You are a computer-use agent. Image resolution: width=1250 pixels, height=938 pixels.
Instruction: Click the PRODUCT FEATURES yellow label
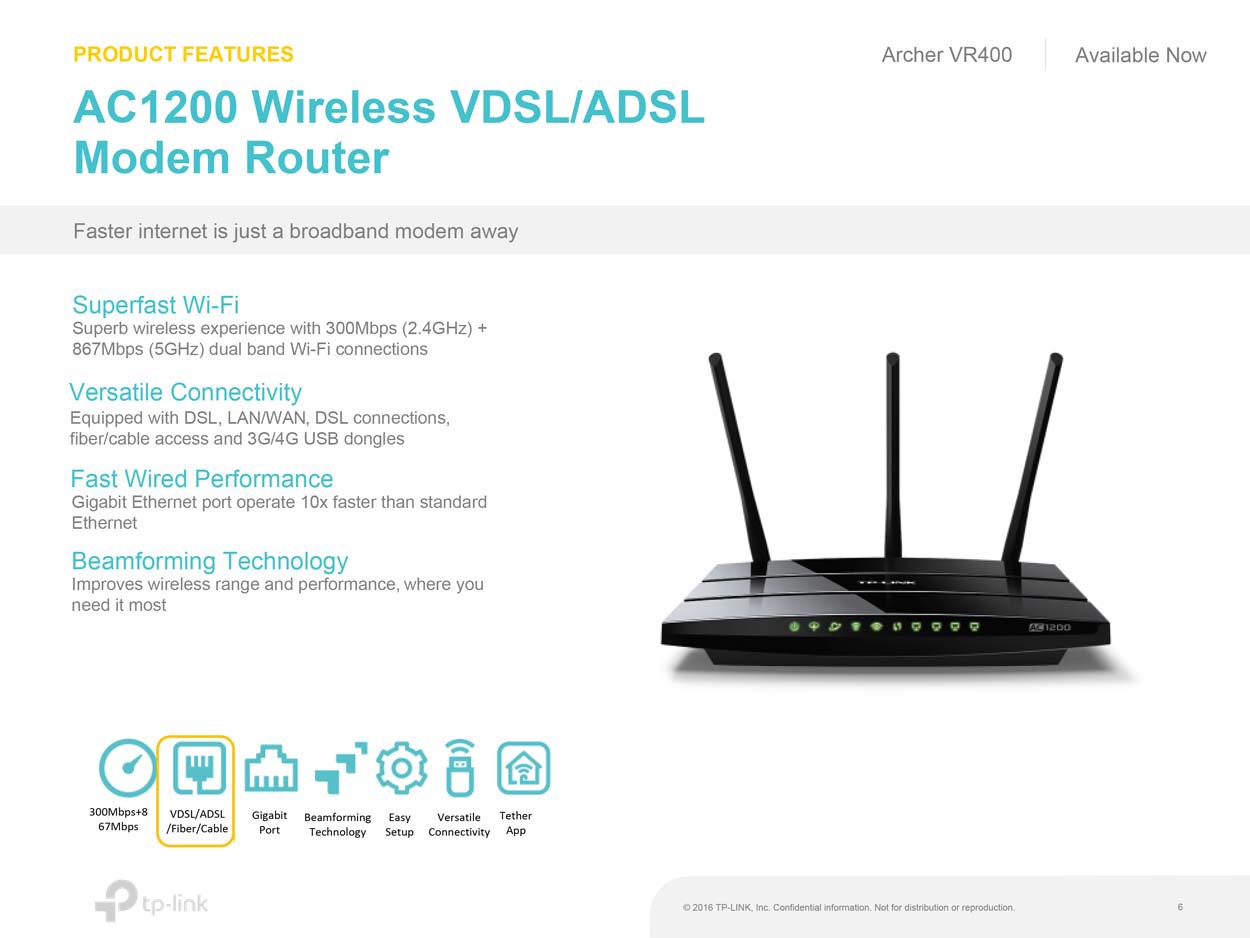(x=183, y=54)
